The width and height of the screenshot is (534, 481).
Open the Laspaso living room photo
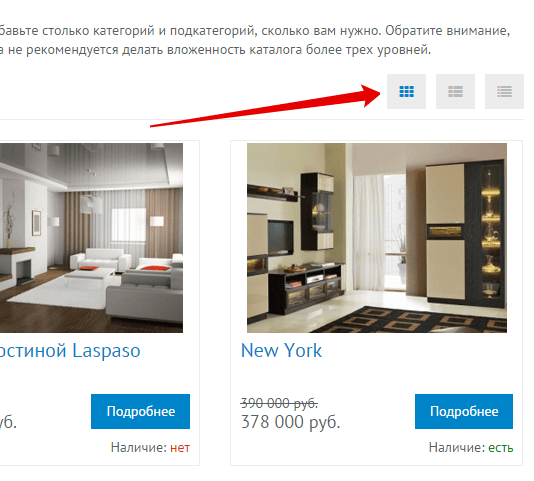(91, 238)
